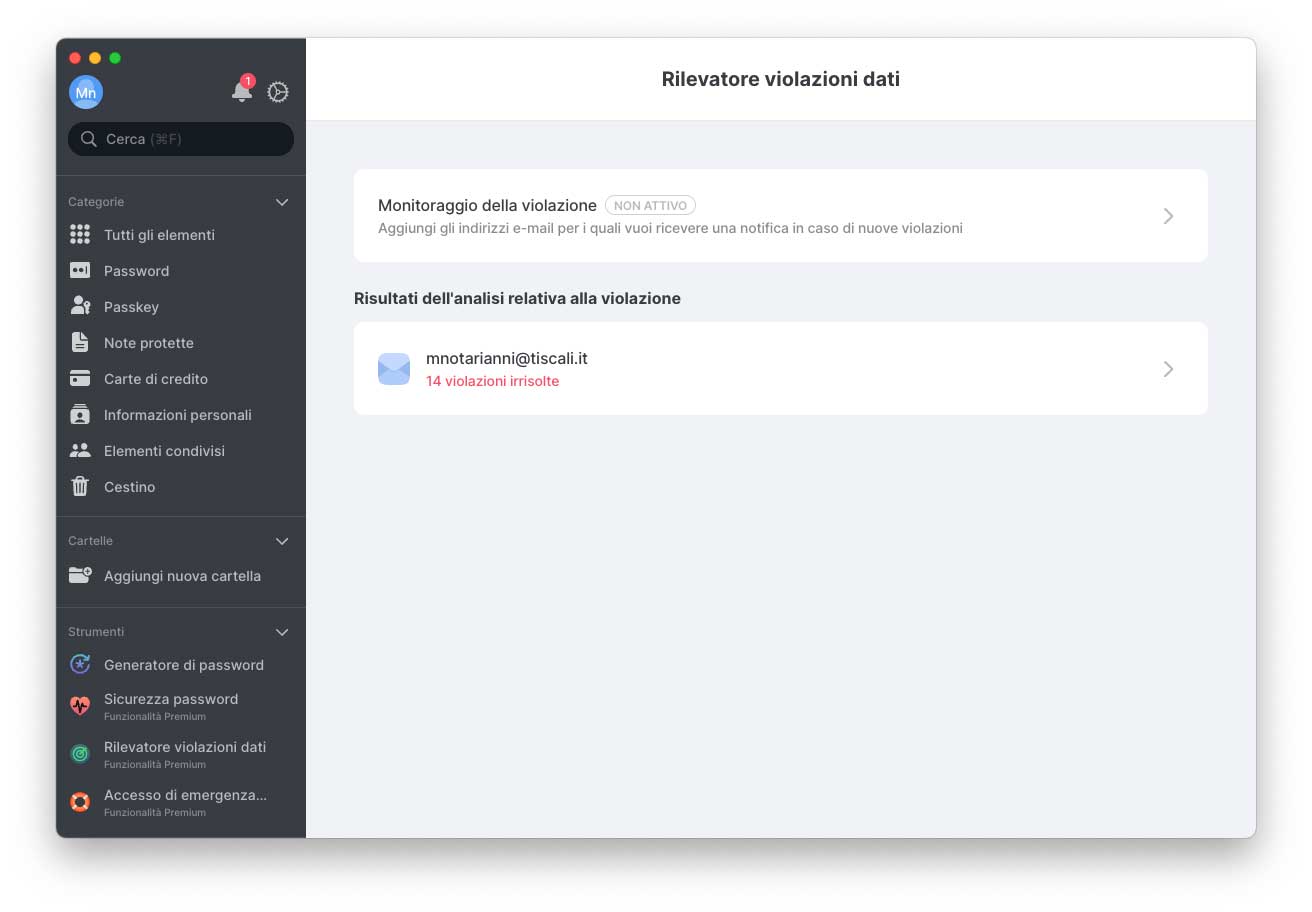Select Tutti gli elementi in sidebar
The image size is (1312, 912).
point(159,235)
